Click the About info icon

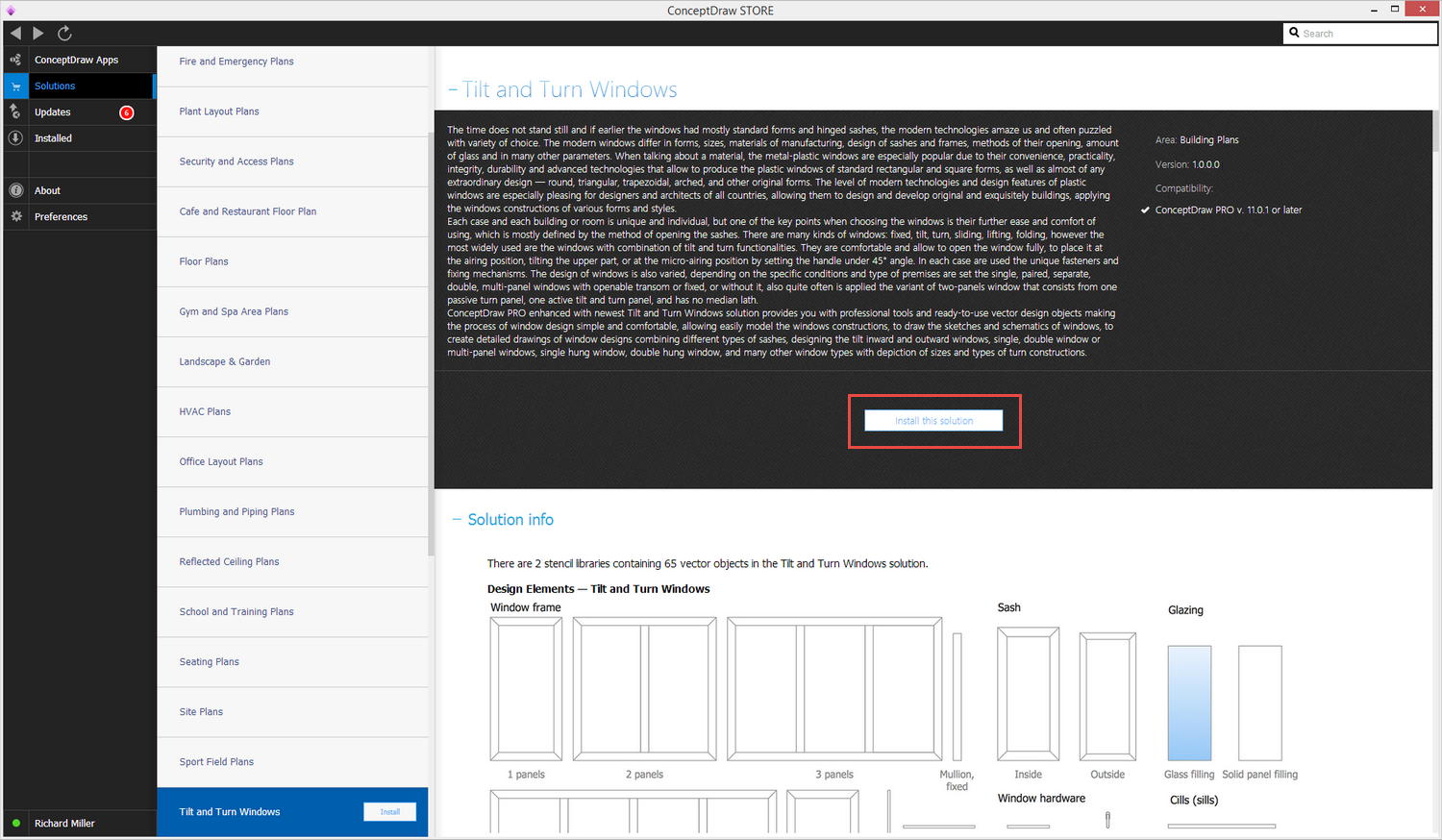click(15, 190)
